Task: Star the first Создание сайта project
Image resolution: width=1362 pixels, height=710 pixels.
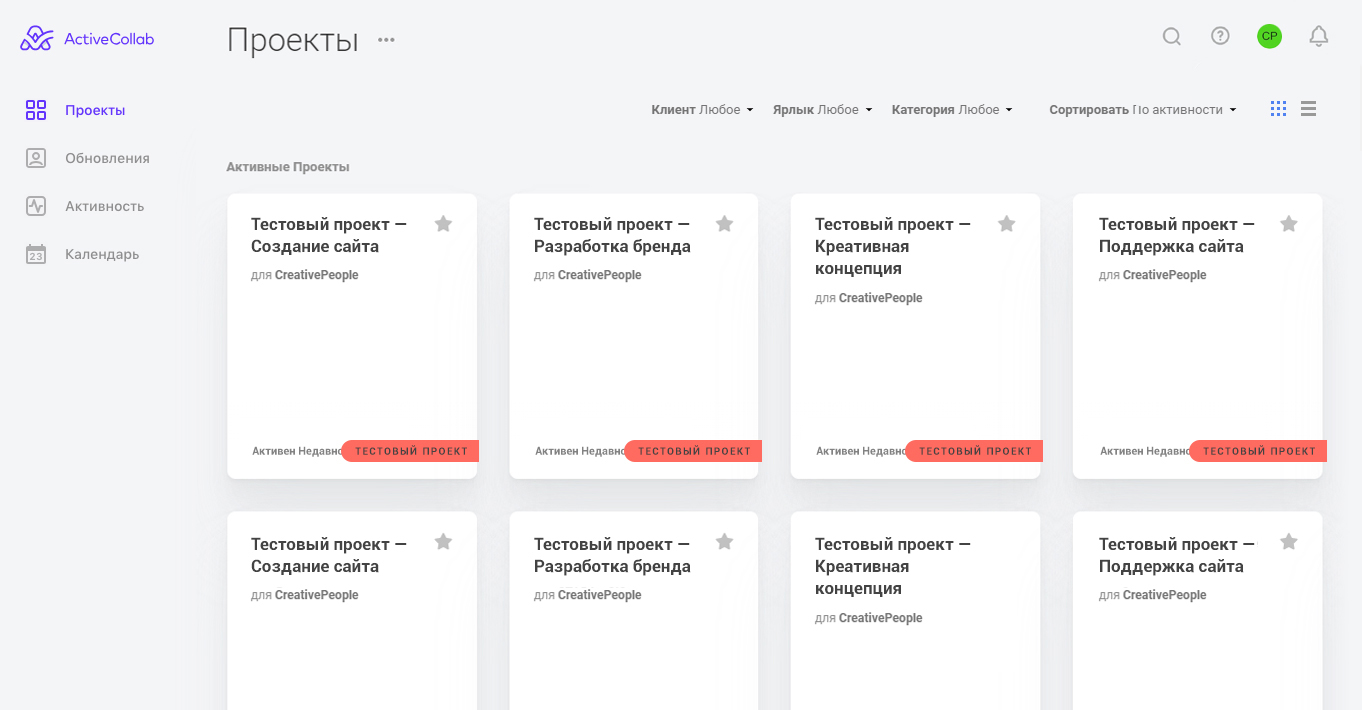Action: [x=443, y=224]
